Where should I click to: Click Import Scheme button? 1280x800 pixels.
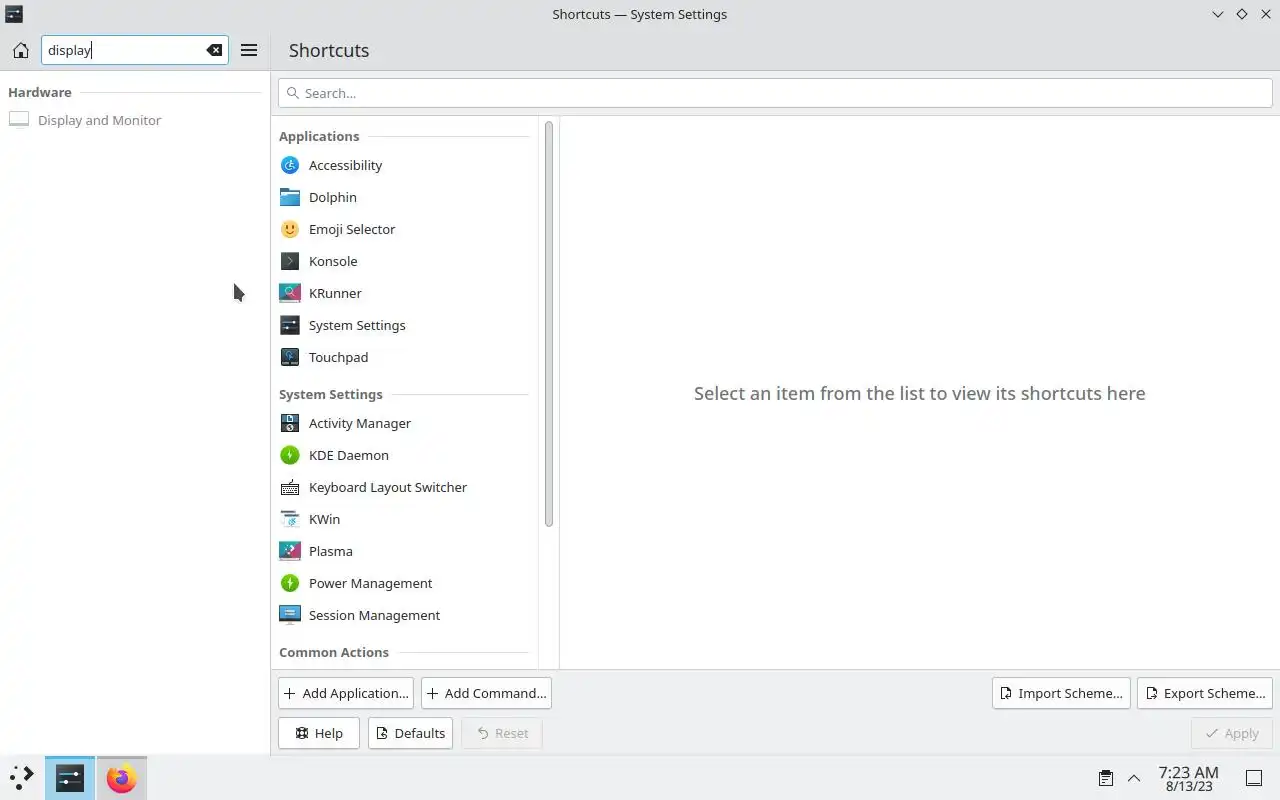[x=1061, y=693]
